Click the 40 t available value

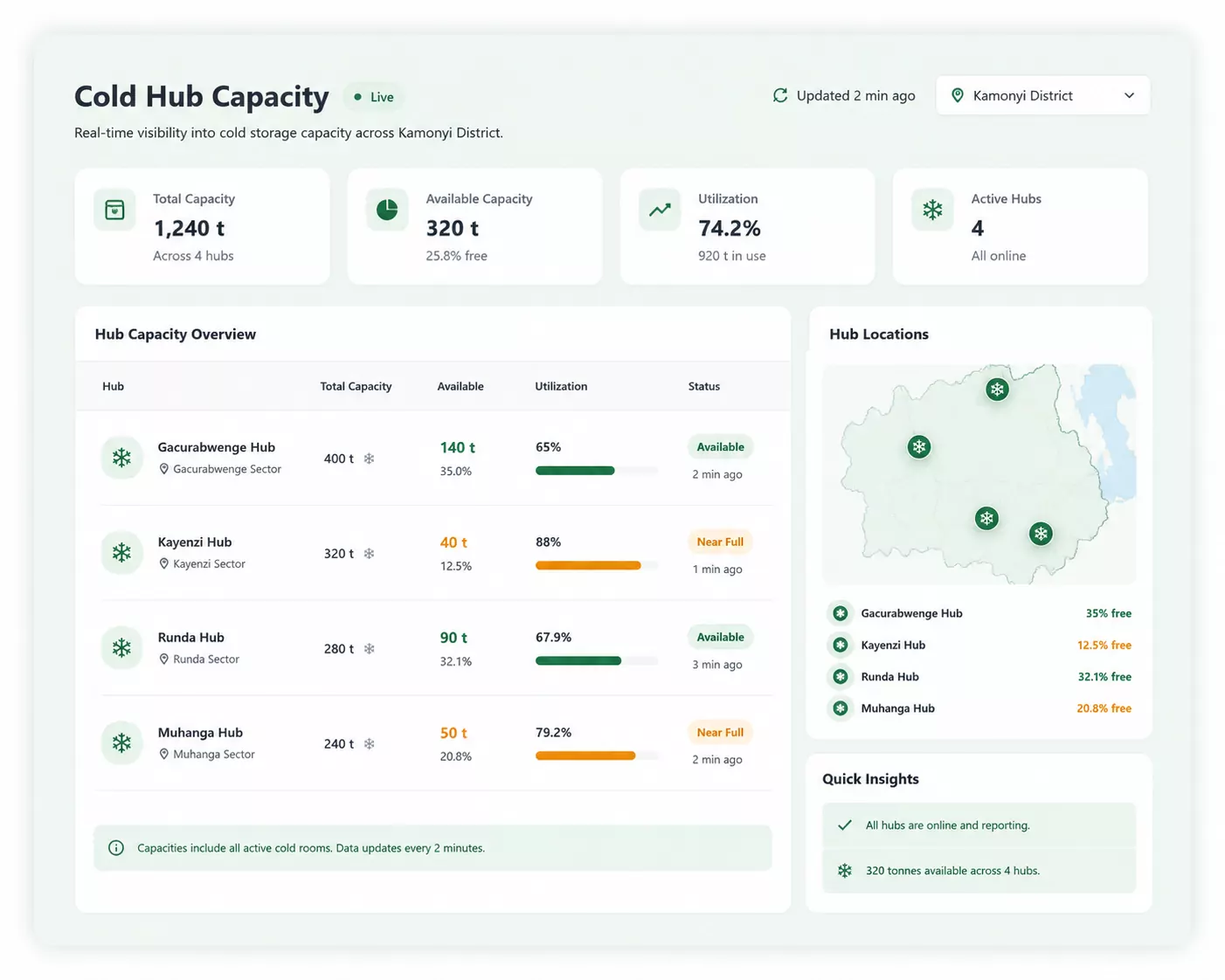coord(453,542)
